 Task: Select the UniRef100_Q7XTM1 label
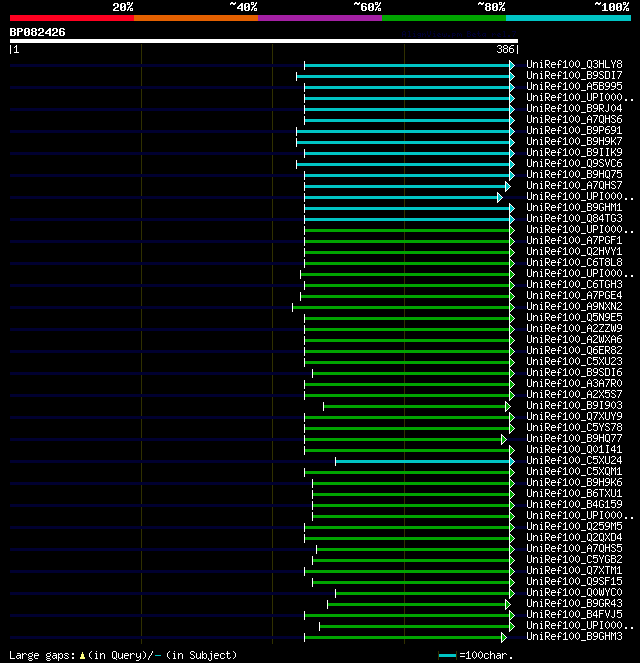pyautogui.click(x=574, y=570)
